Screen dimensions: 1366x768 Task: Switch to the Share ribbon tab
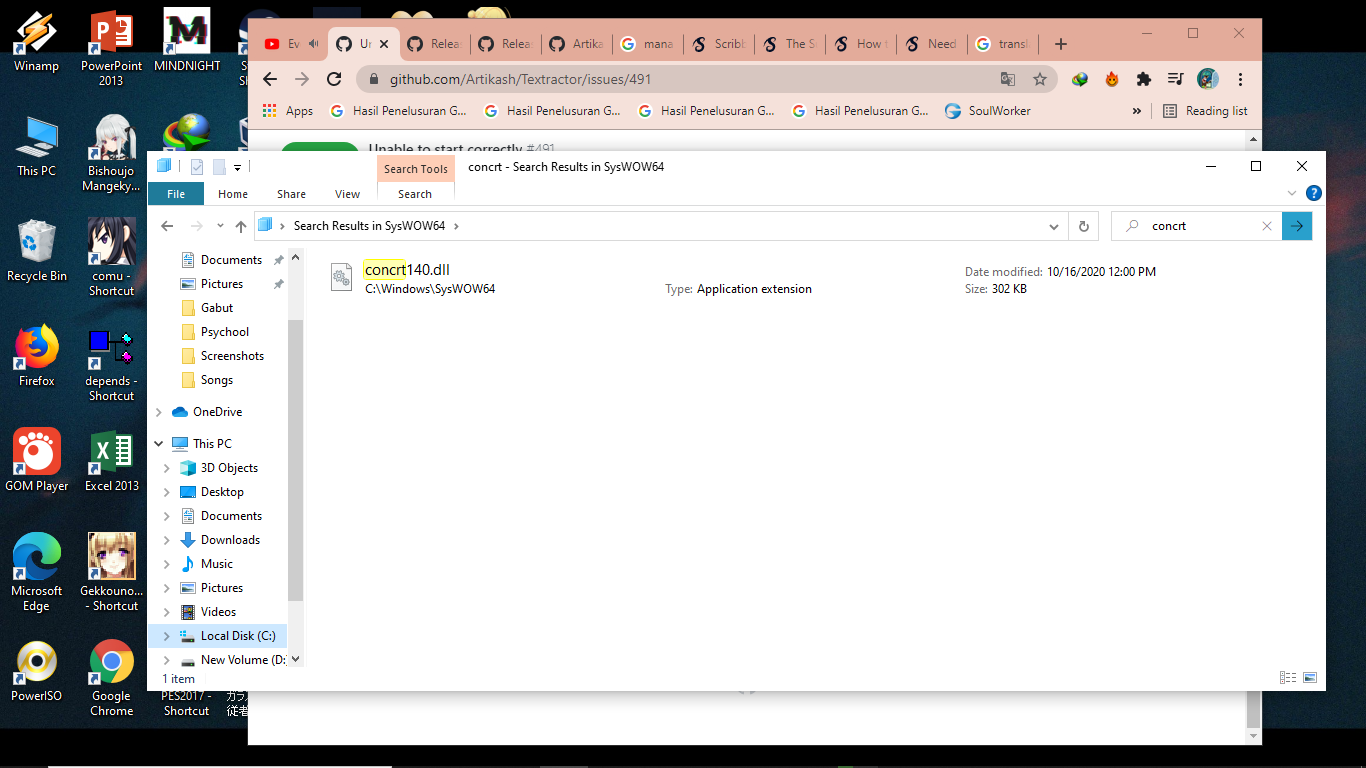pos(292,194)
